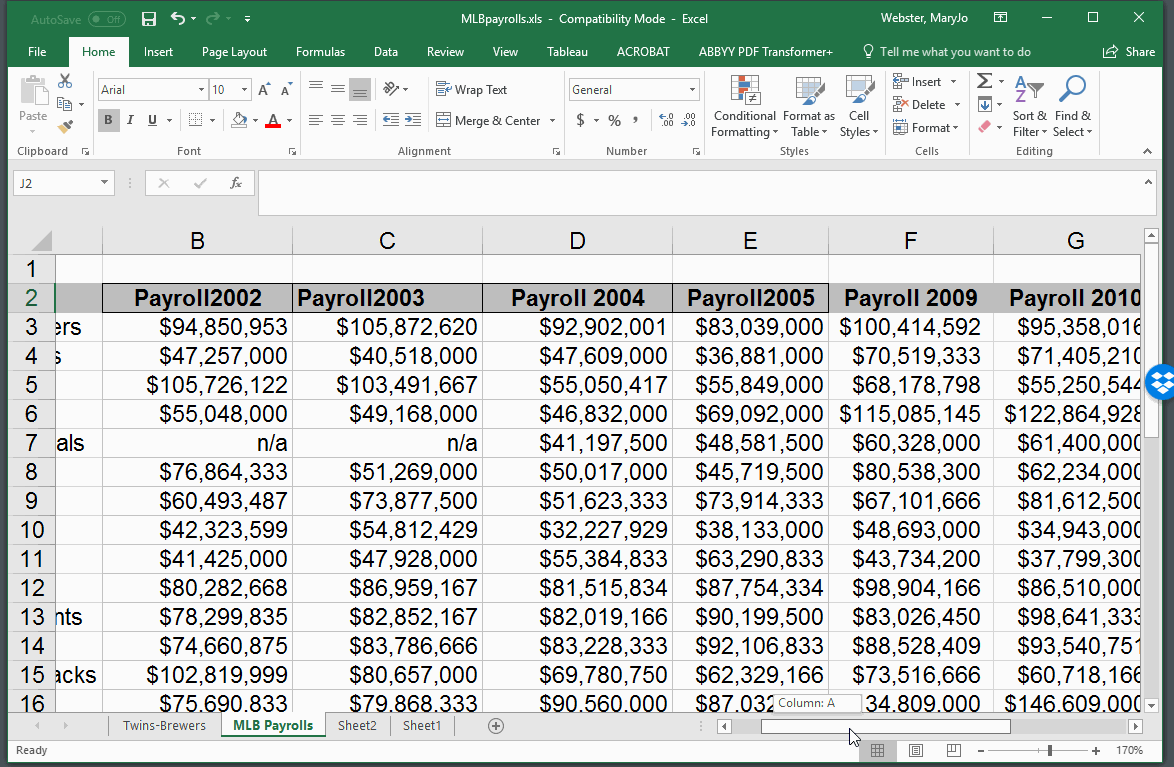Open the Sheet2 sheet tab
This screenshot has height=767, width=1174.
(357, 725)
